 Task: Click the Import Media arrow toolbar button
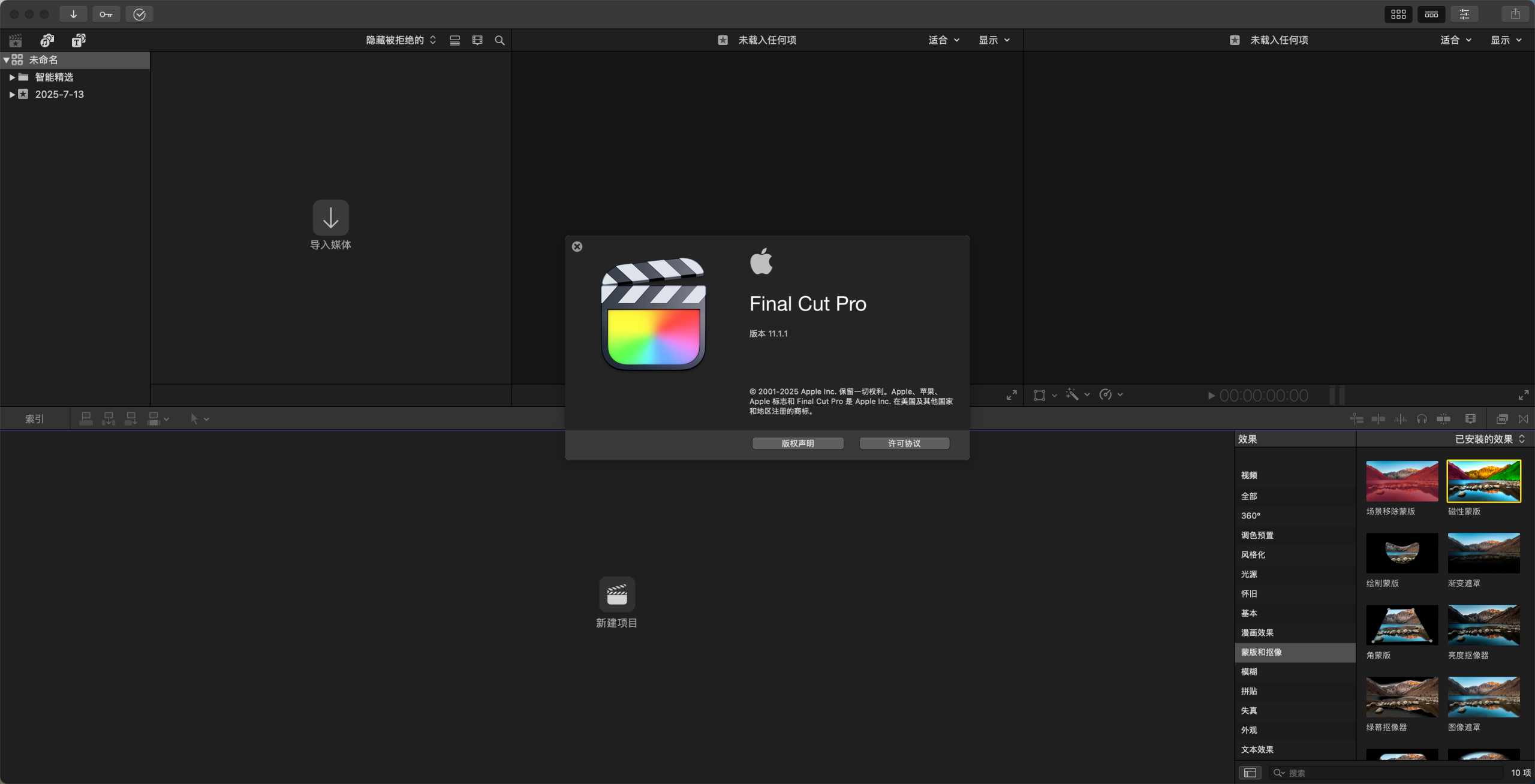[x=73, y=14]
